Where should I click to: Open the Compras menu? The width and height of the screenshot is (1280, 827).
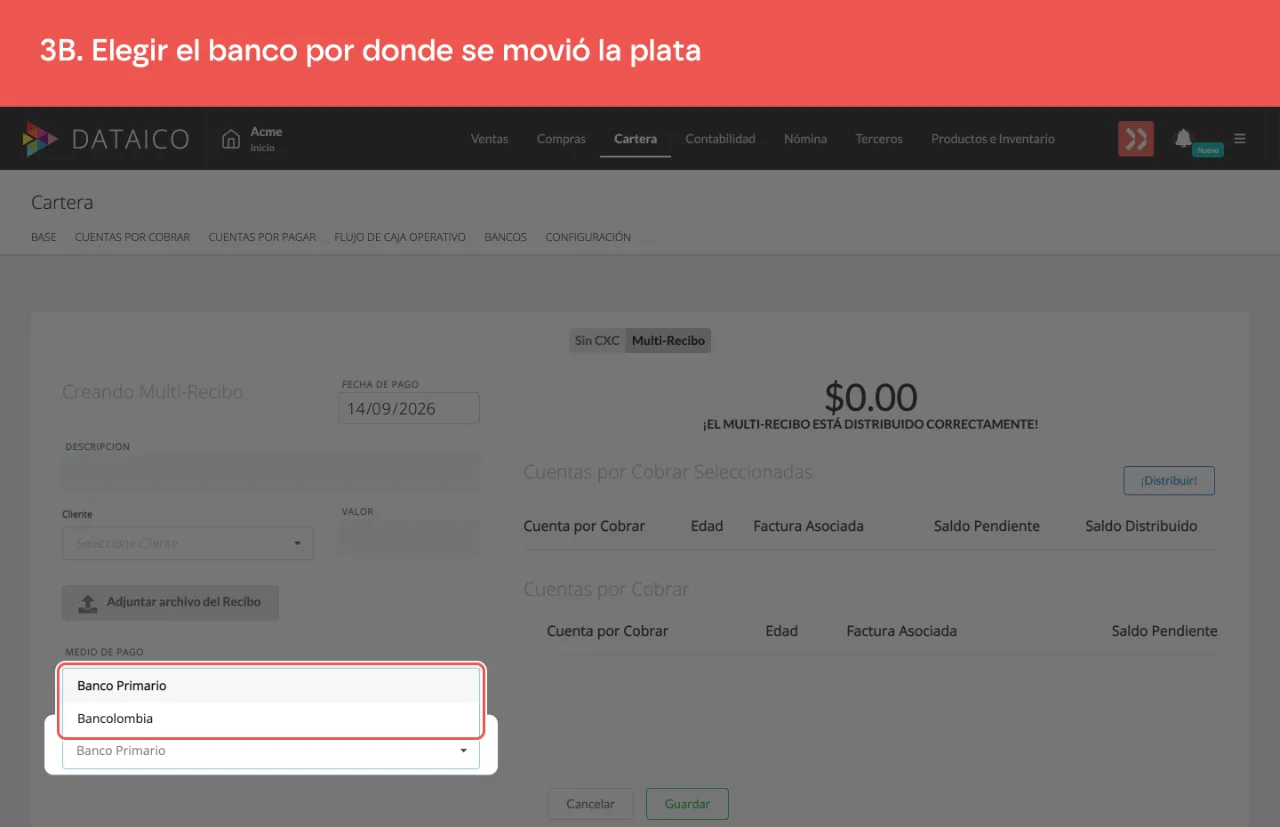[561, 139]
